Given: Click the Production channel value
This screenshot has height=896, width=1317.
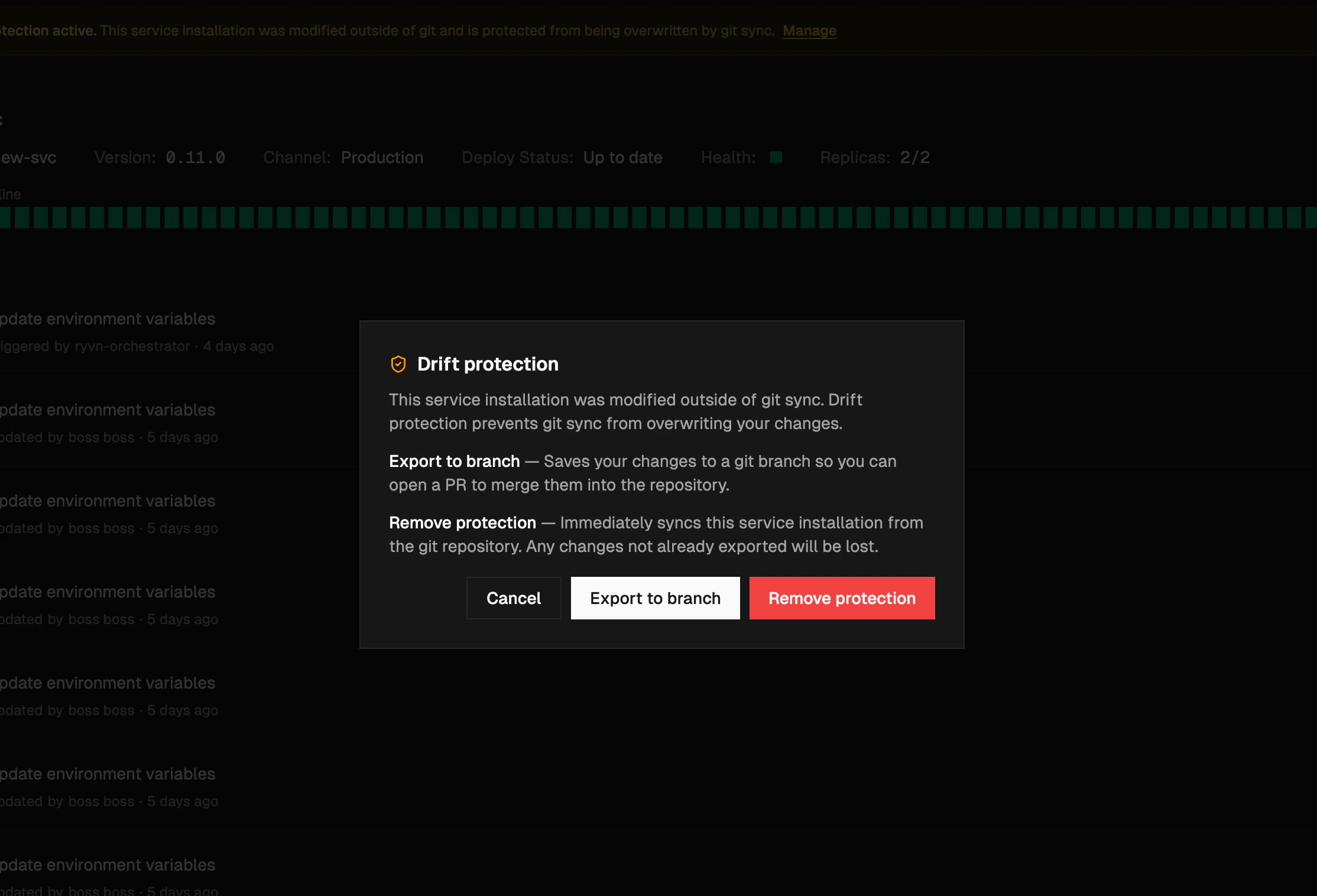Looking at the screenshot, I should point(382,157).
